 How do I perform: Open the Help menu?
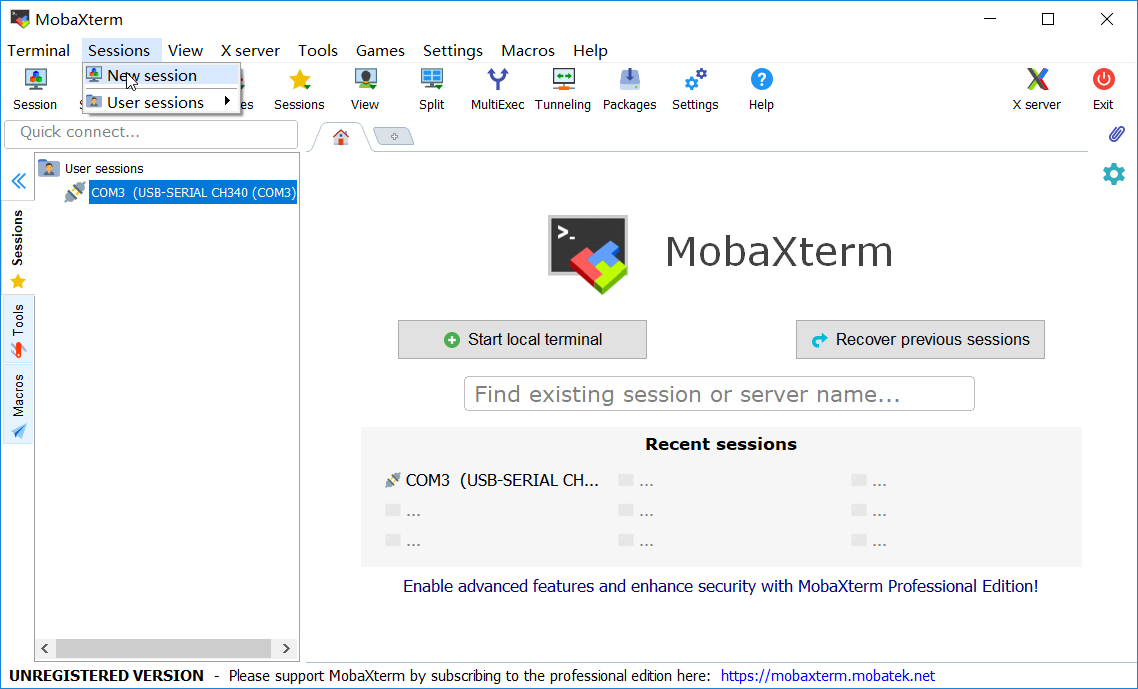click(590, 51)
